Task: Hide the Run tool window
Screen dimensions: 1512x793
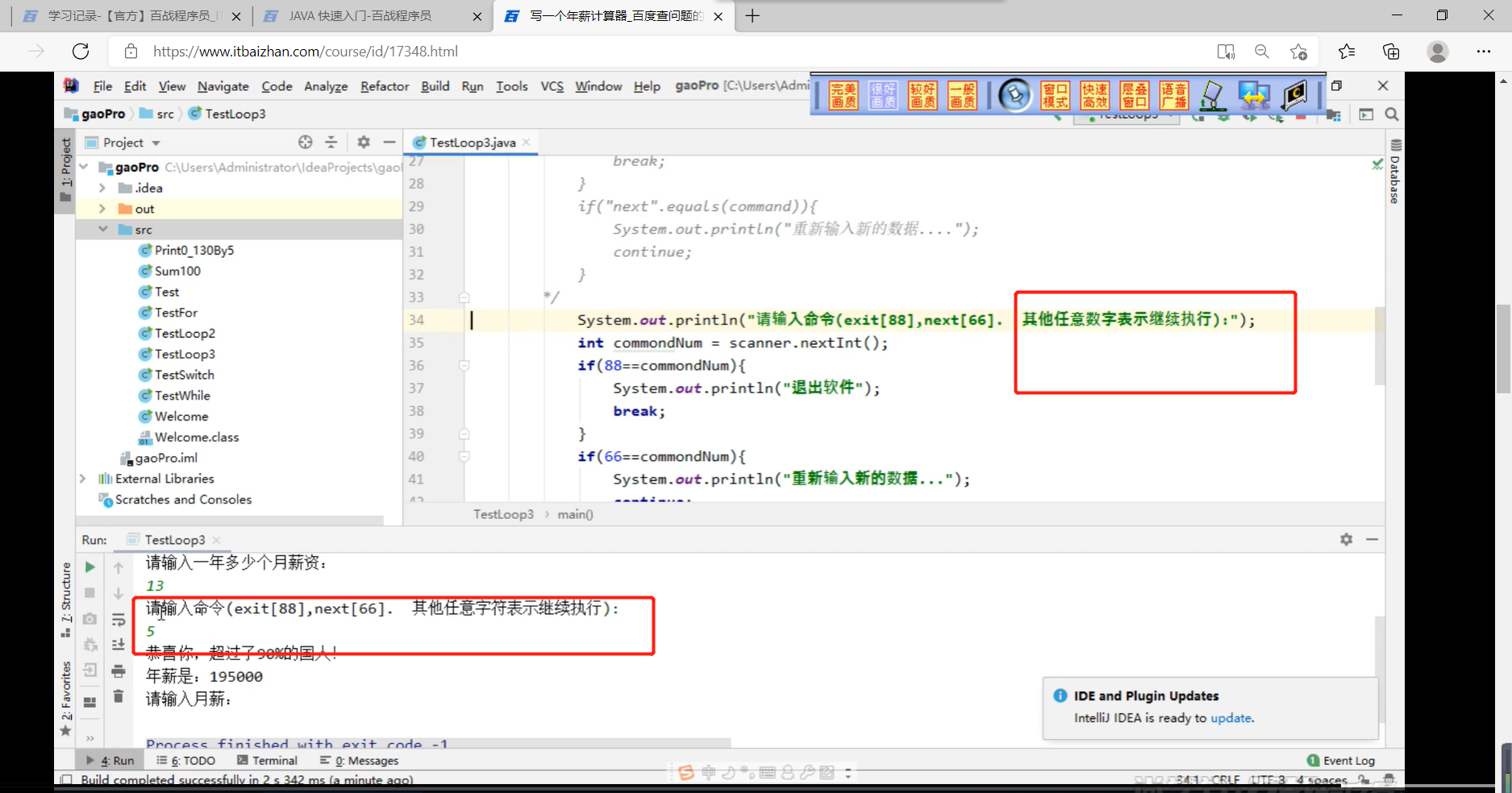Action: pyautogui.click(x=1372, y=539)
